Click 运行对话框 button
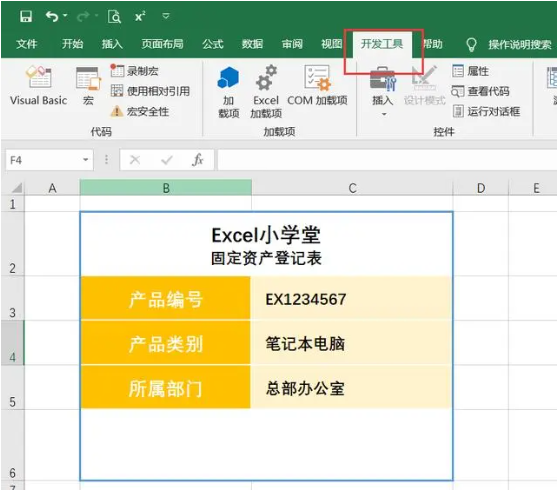The height and width of the screenshot is (490, 559). (x=486, y=112)
